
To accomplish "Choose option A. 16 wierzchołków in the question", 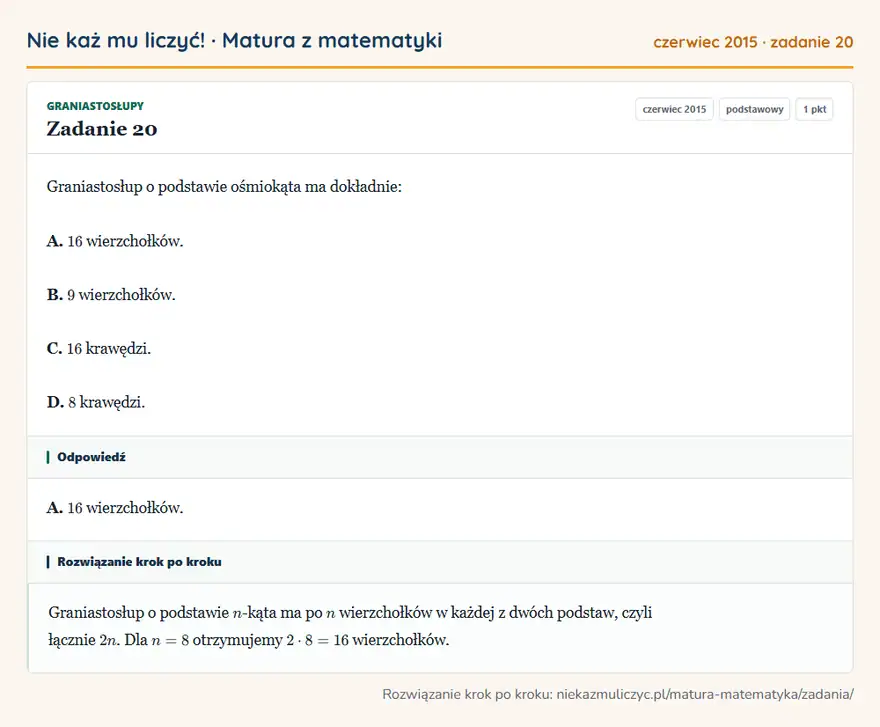I will tap(115, 241).
